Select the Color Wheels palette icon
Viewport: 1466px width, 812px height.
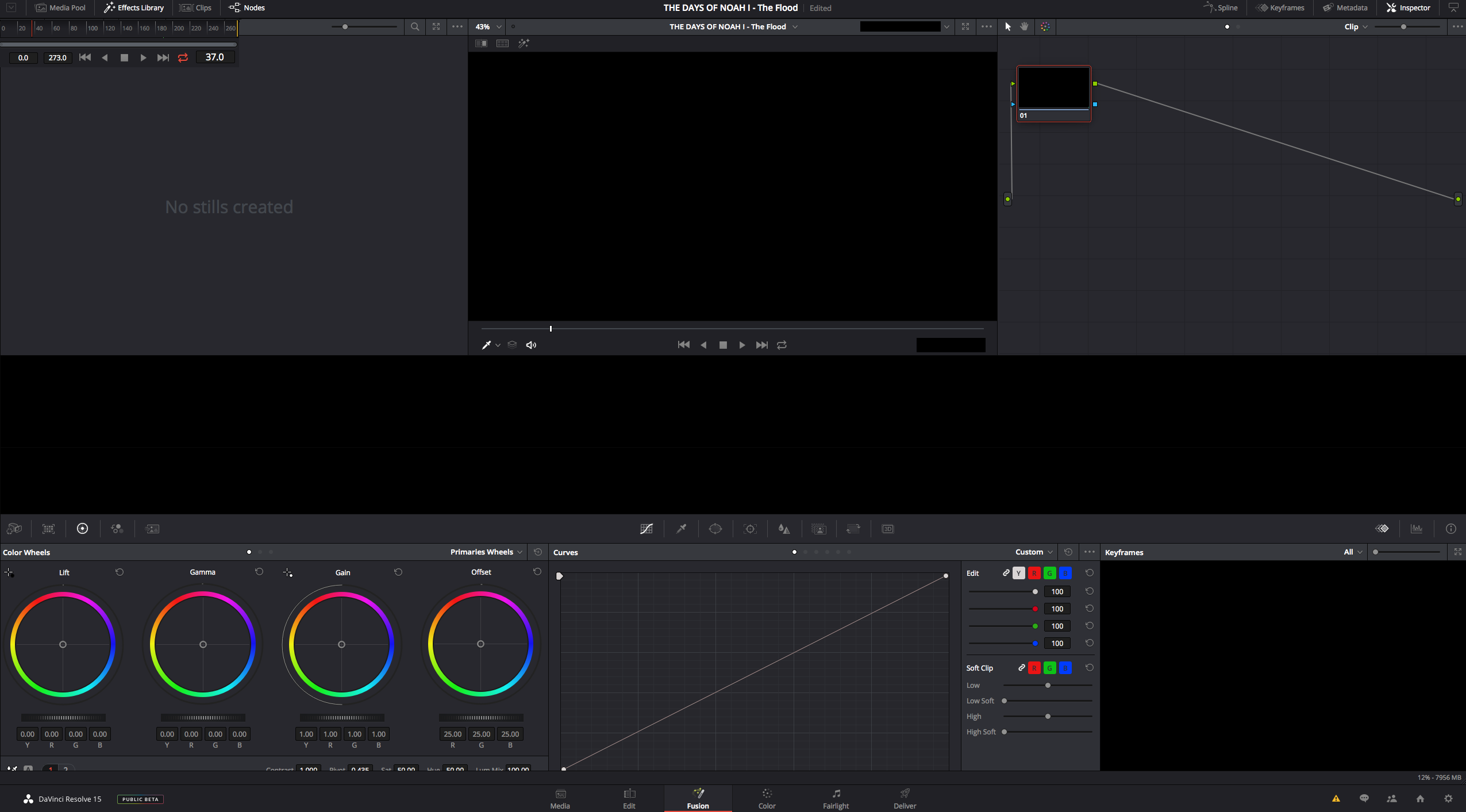[82, 529]
